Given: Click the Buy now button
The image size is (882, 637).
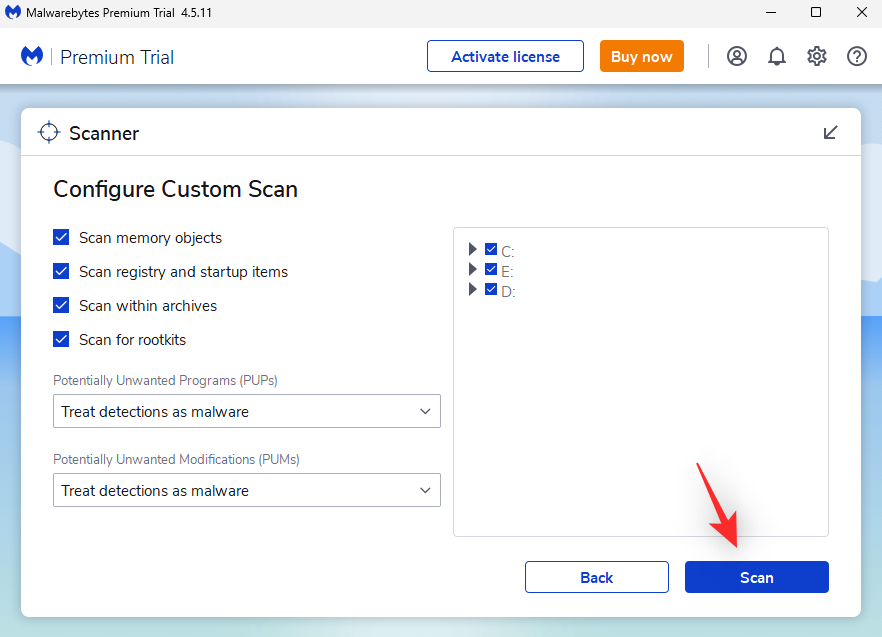Looking at the screenshot, I should click(x=641, y=56).
